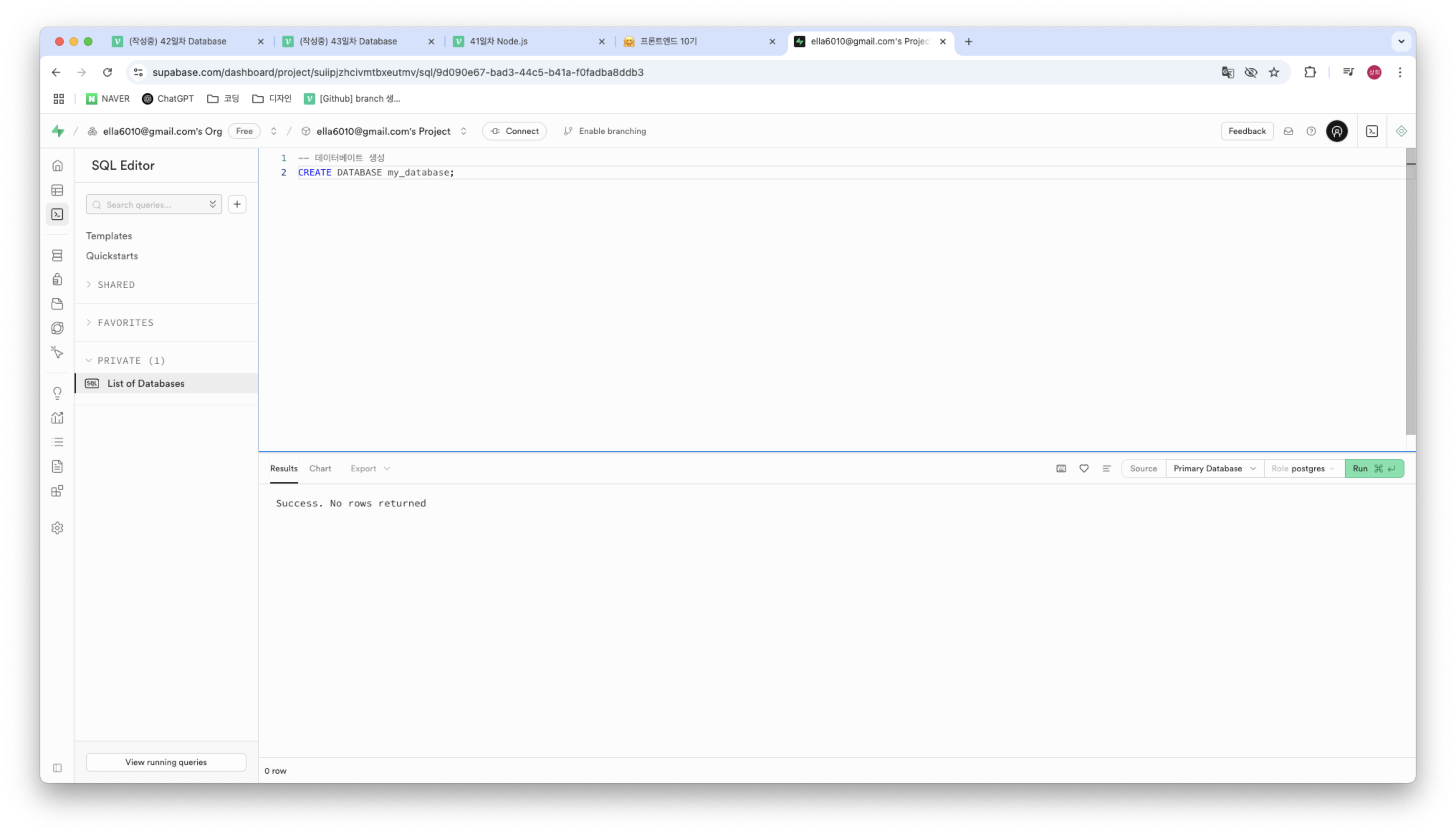This screenshot has width=1456, height=836.
Task: Open the Templates link
Action: pyautogui.click(x=109, y=236)
